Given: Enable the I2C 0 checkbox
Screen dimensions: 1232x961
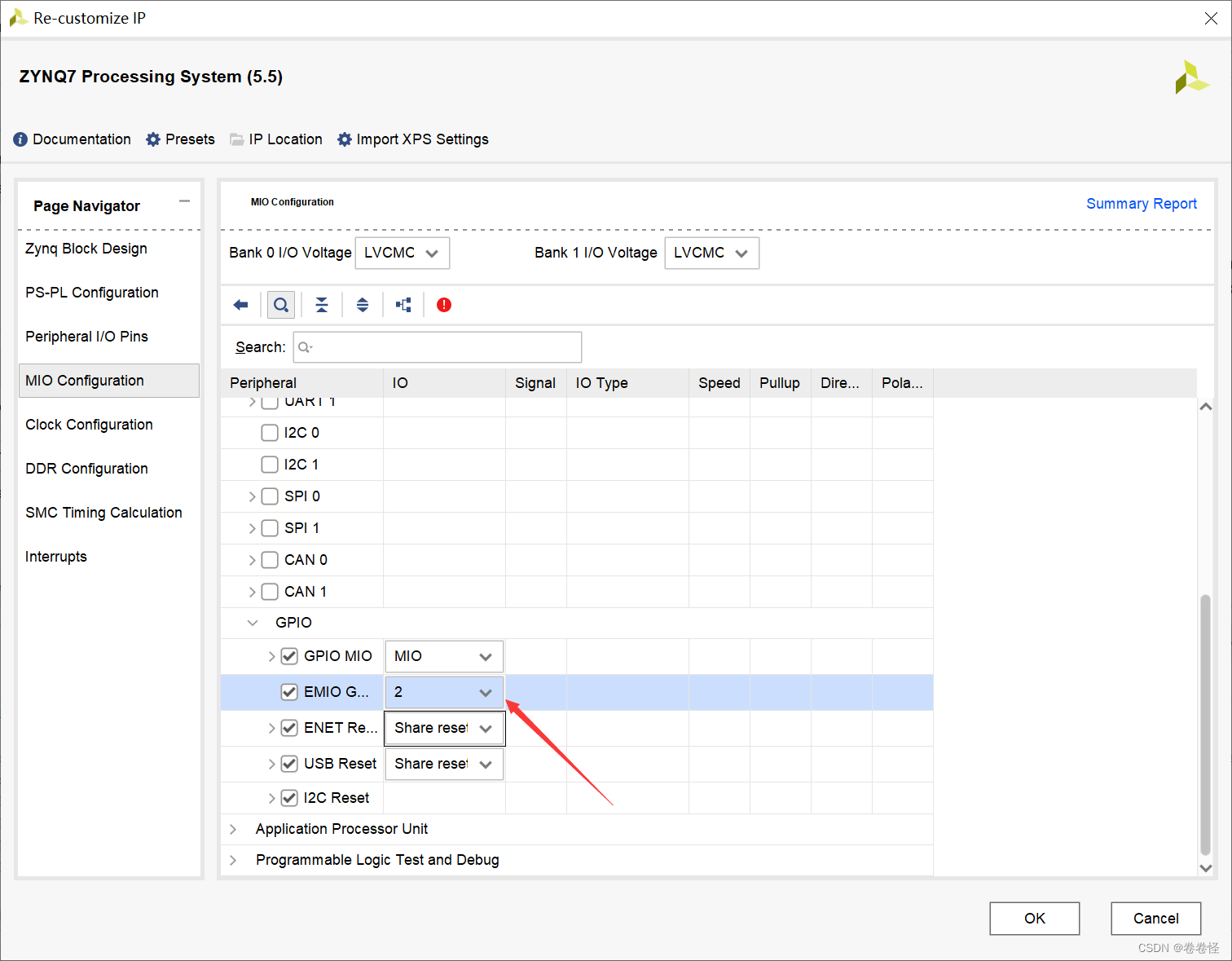Looking at the screenshot, I should [x=270, y=433].
